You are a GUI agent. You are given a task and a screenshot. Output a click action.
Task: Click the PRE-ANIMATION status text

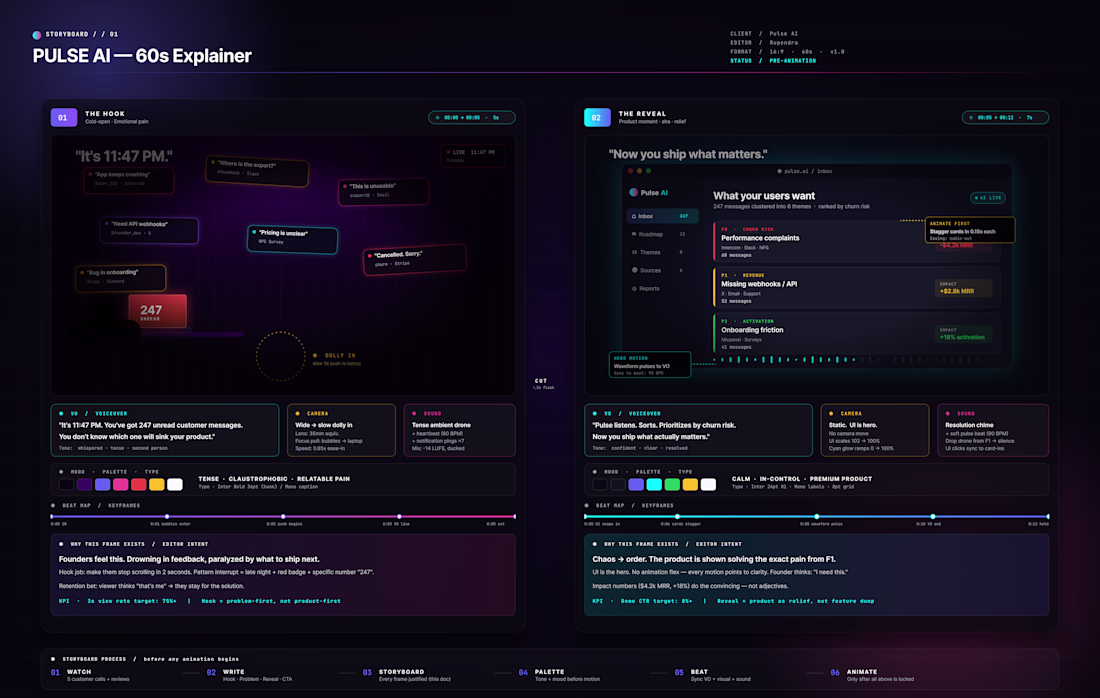793,61
